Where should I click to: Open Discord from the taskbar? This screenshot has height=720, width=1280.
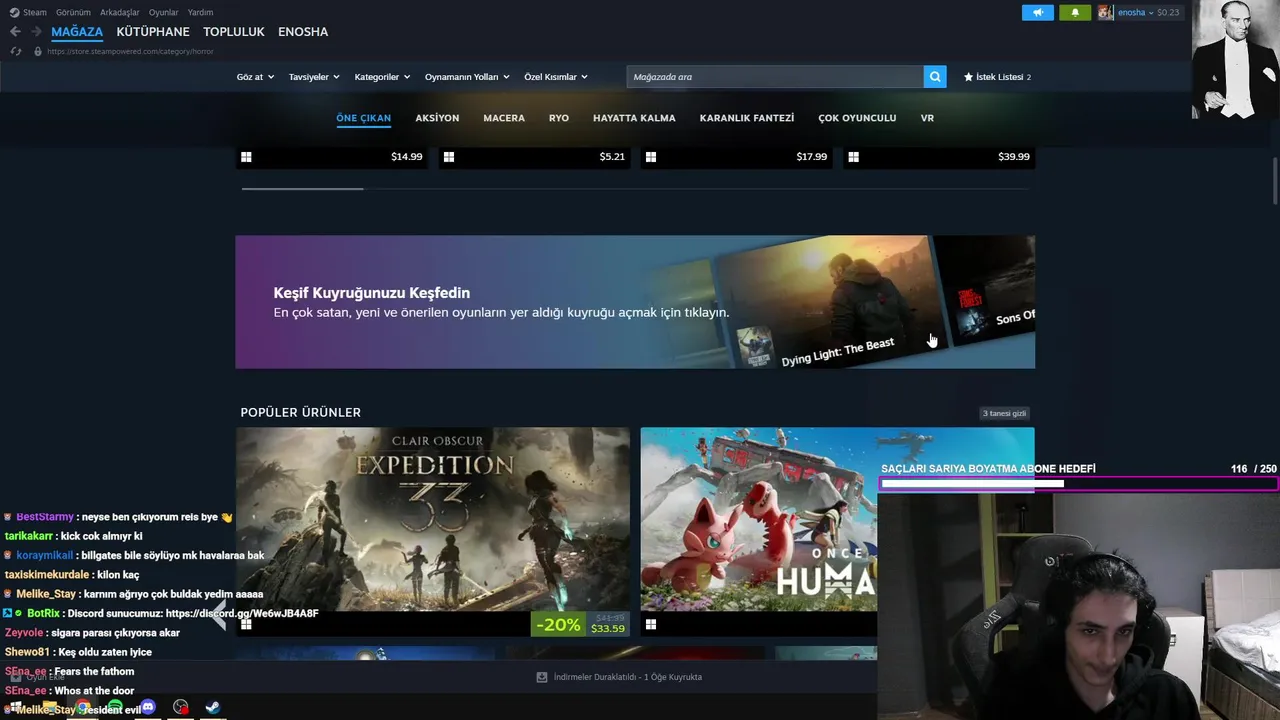point(148,707)
